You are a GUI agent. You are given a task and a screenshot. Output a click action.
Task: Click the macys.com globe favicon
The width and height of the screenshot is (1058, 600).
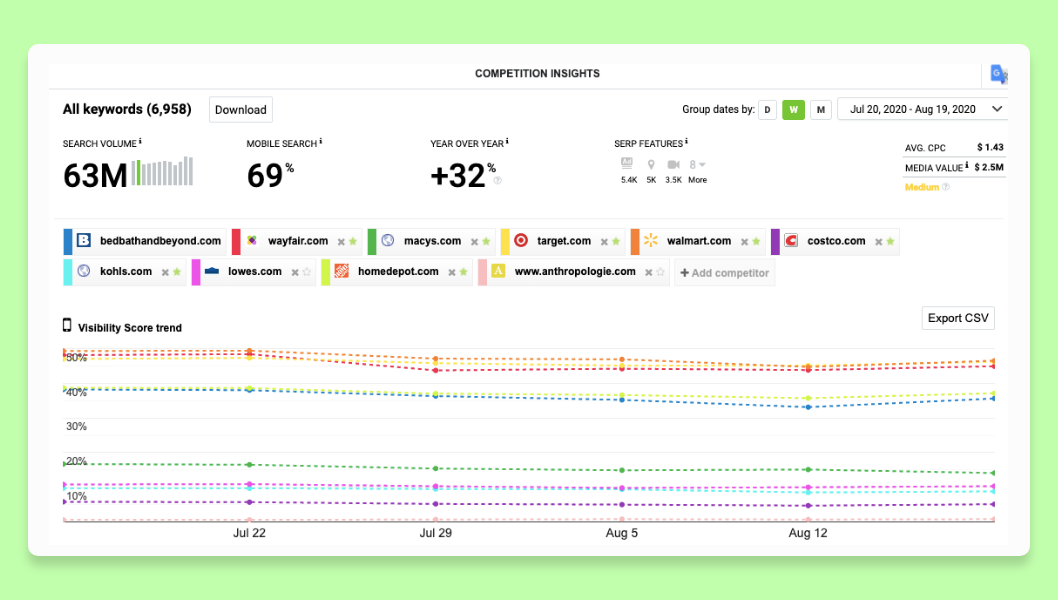[387, 240]
